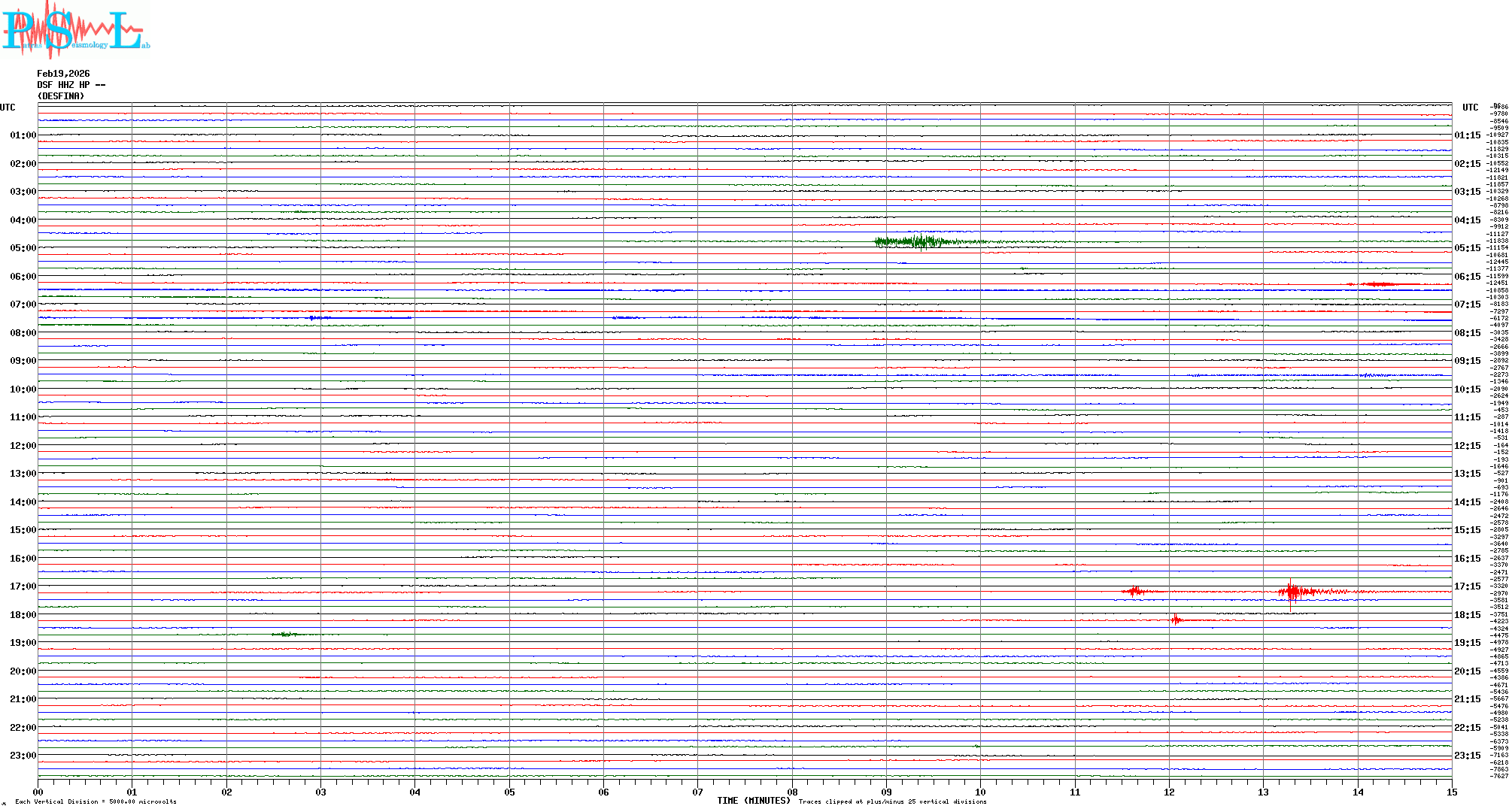
Task: Click the green event near minute 2.5 at 18:45
Action: 286,635
